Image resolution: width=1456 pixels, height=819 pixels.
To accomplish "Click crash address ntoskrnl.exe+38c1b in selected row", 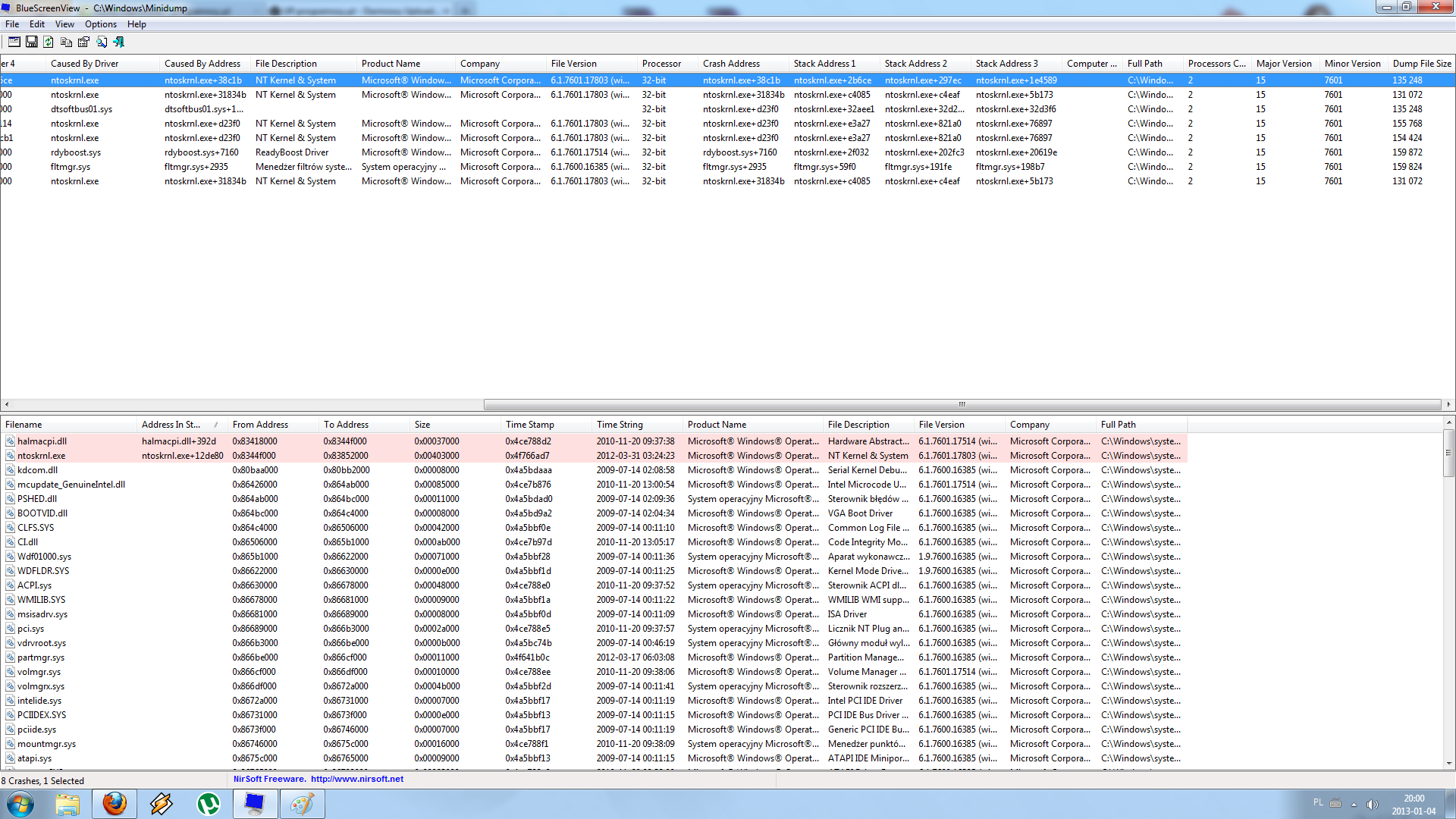I will 742,80.
